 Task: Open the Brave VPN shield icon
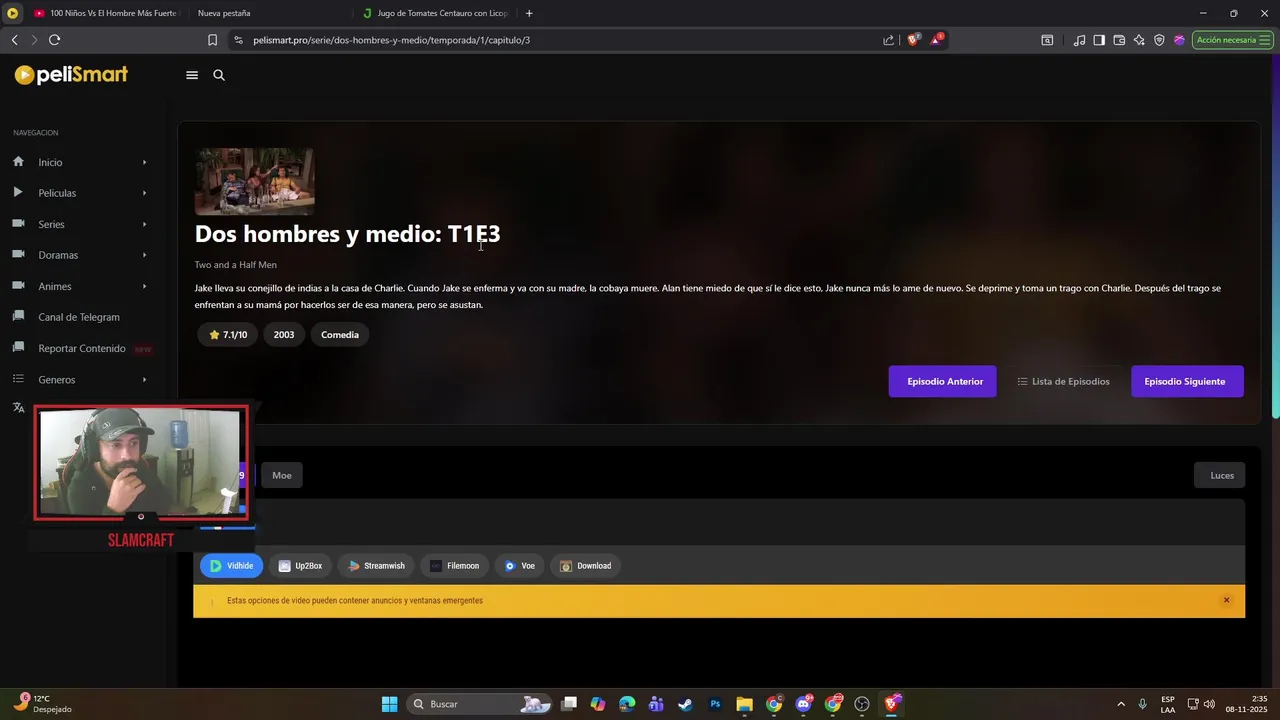coord(1159,40)
